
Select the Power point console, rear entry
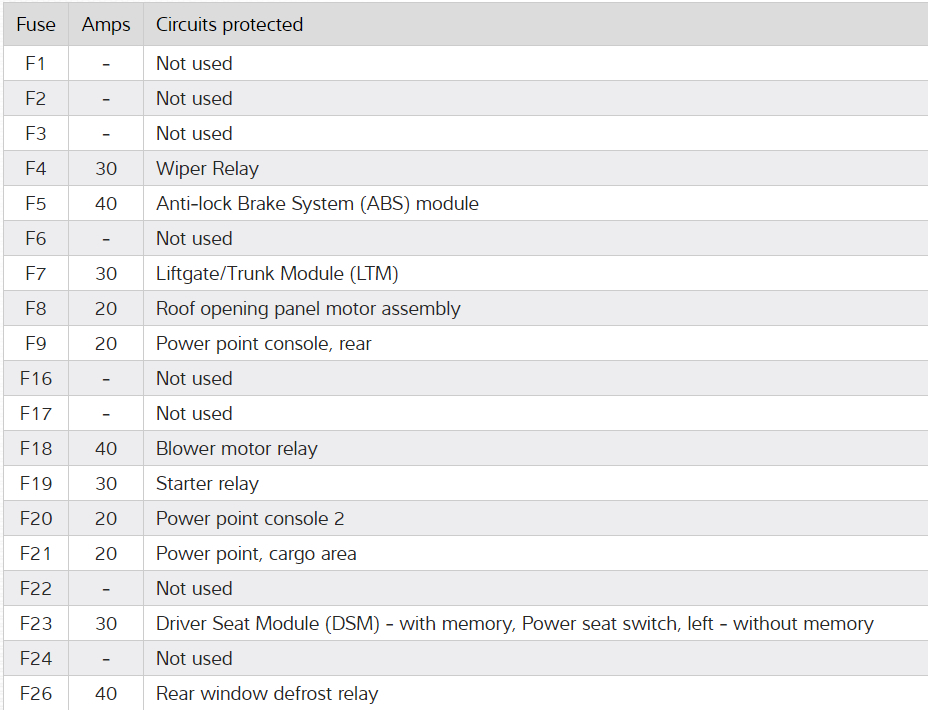coord(263,343)
